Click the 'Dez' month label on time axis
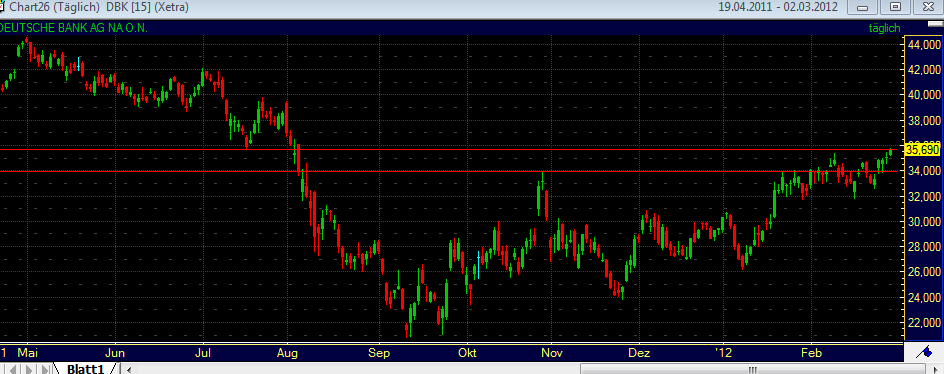 640,352
